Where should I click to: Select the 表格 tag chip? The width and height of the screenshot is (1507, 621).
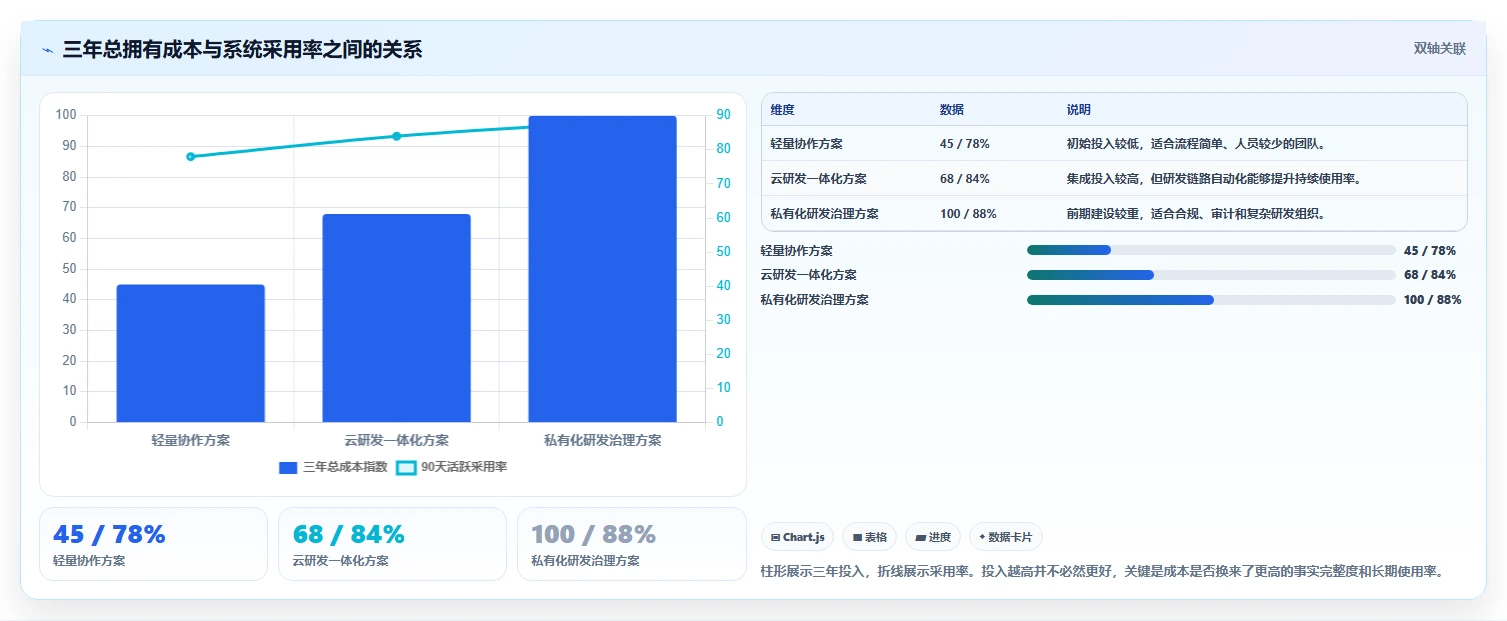(x=869, y=537)
